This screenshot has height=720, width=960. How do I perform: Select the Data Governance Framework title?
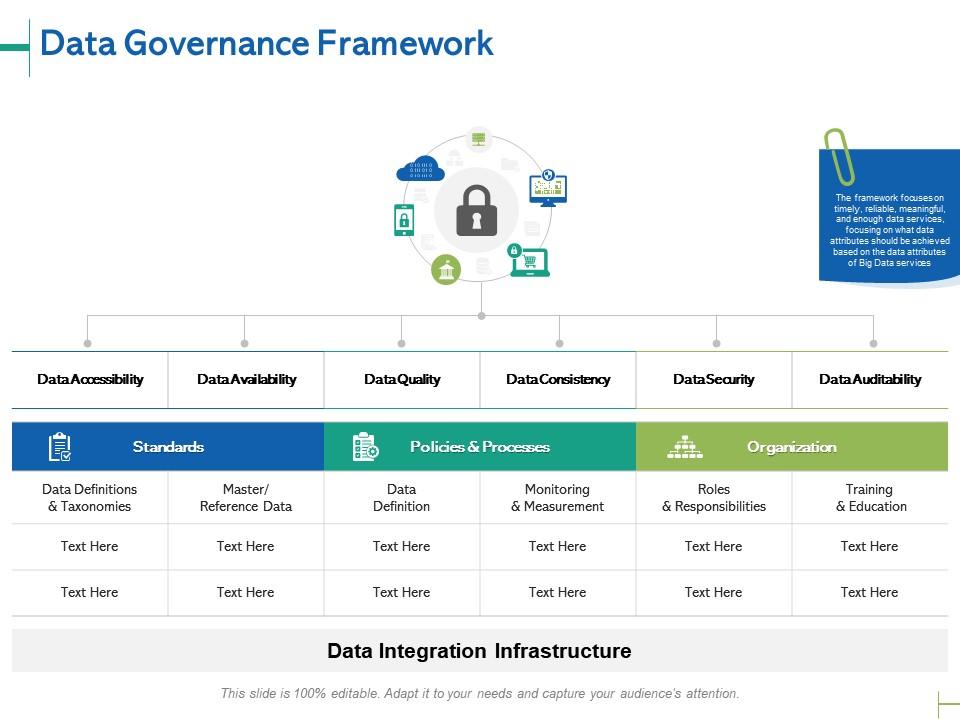266,43
